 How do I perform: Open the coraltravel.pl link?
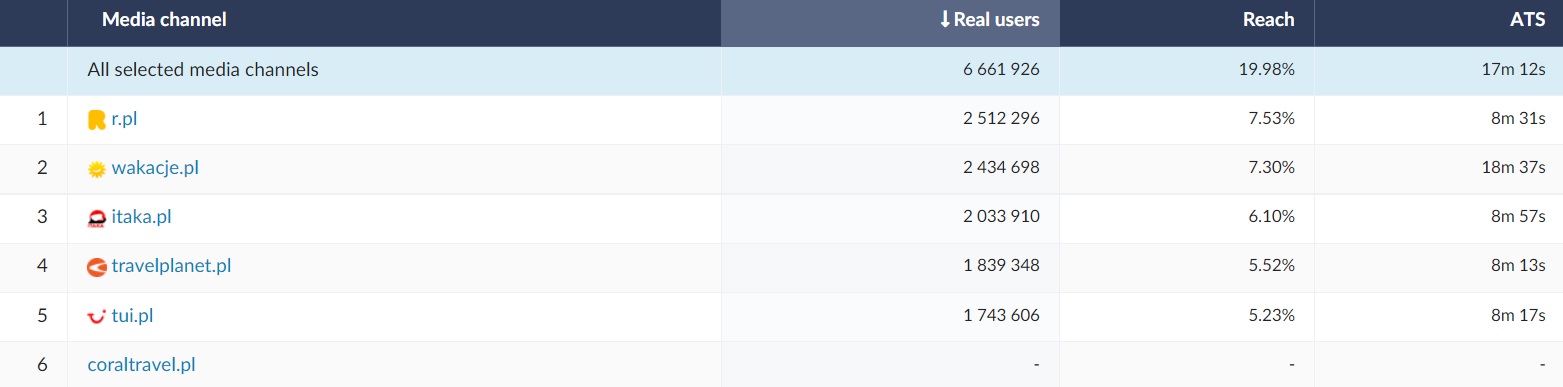coord(141,365)
